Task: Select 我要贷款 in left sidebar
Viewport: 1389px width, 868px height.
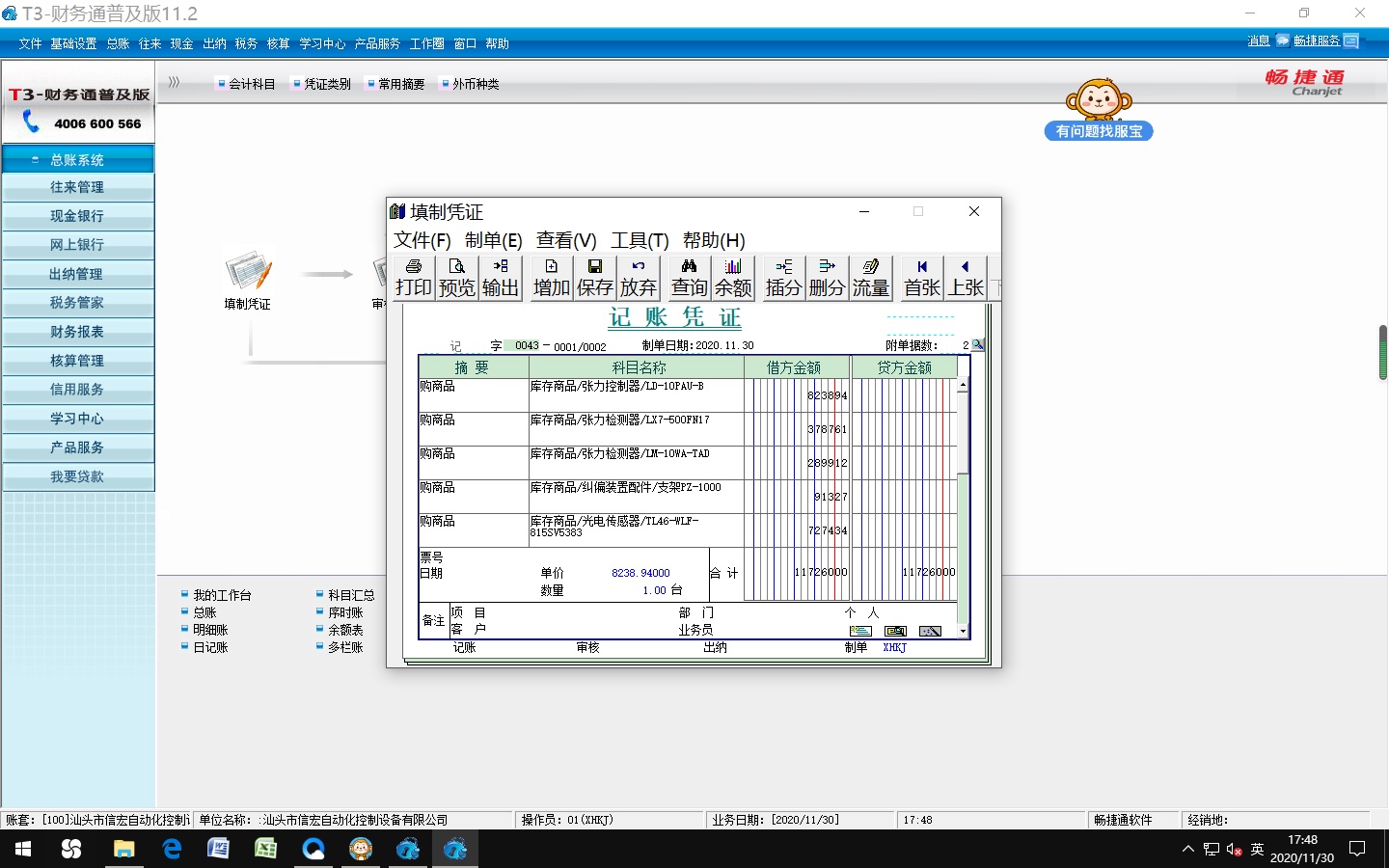Action: tap(77, 476)
